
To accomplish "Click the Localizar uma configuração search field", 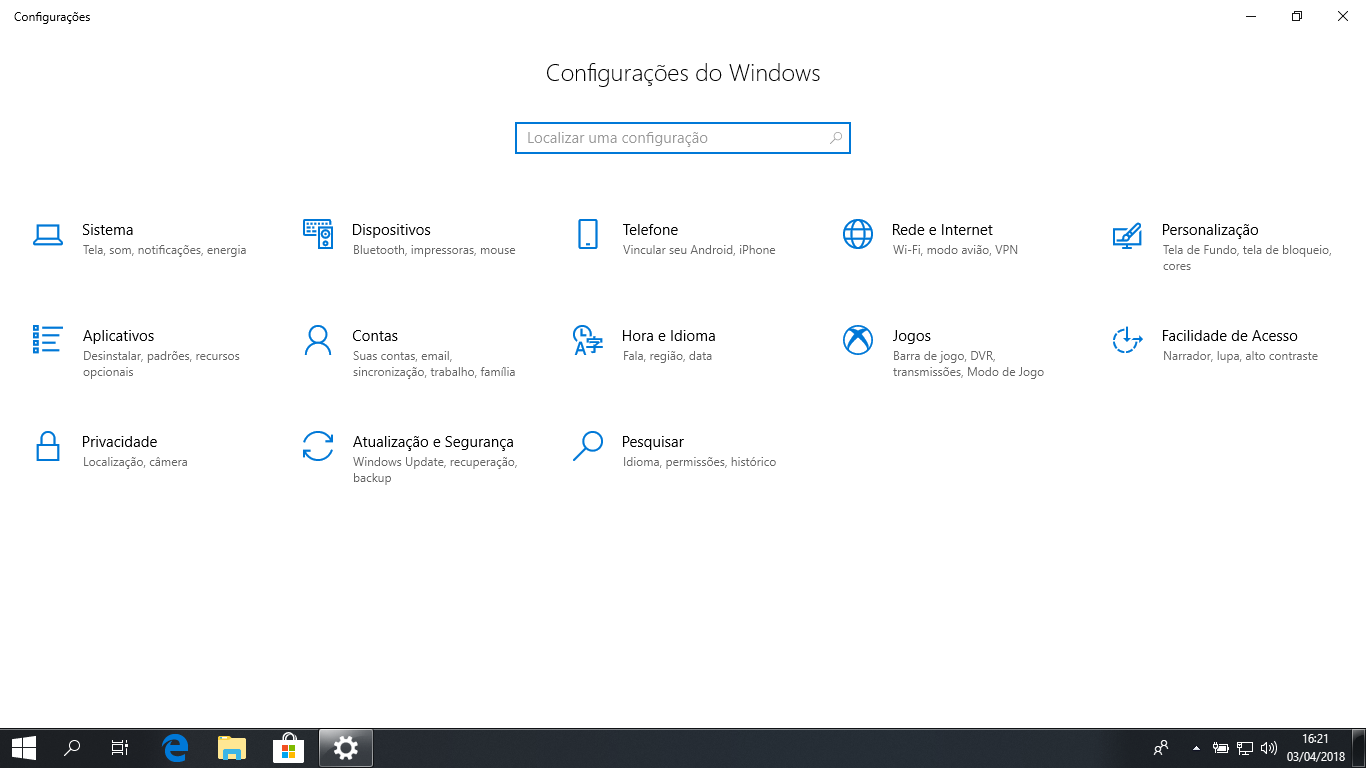I will tap(682, 138).
